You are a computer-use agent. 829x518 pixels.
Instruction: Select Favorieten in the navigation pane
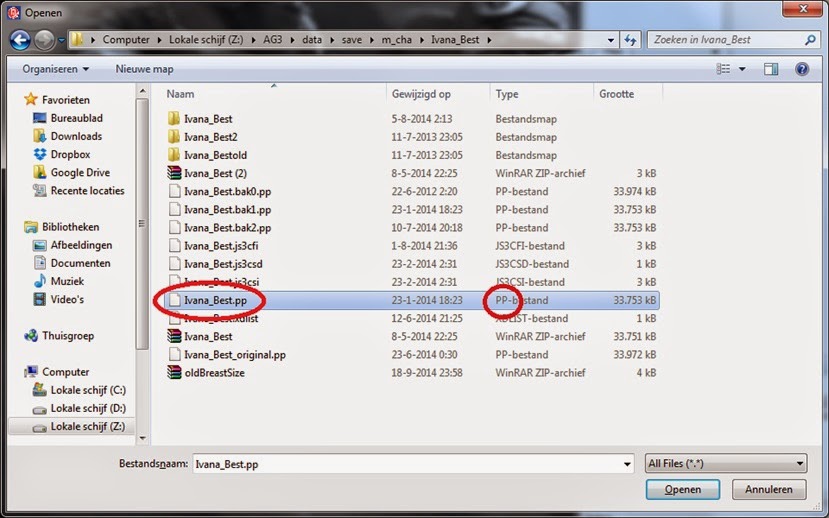click(66, 100)
